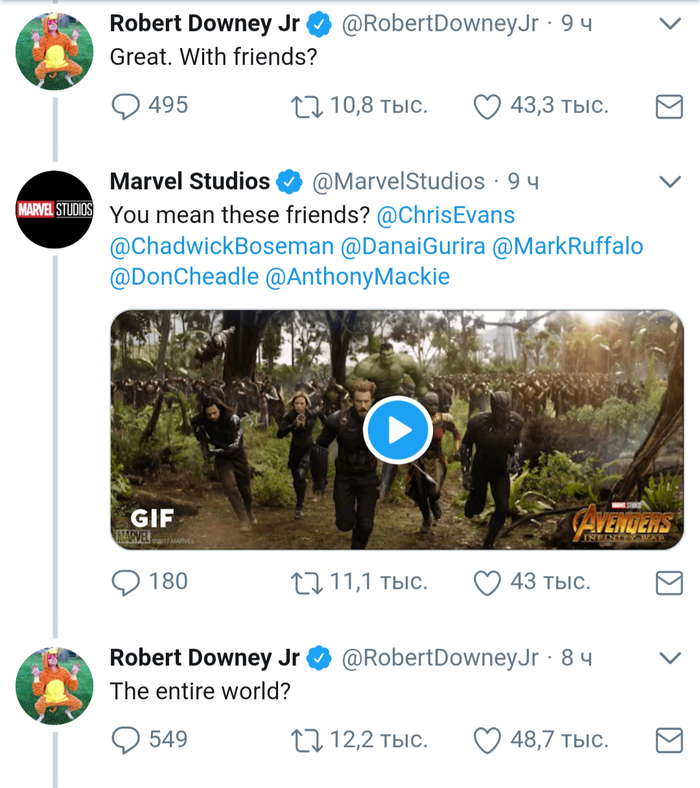
Task: Expand options chevron on first Downey tweet
Action: [x=670, y=23]
